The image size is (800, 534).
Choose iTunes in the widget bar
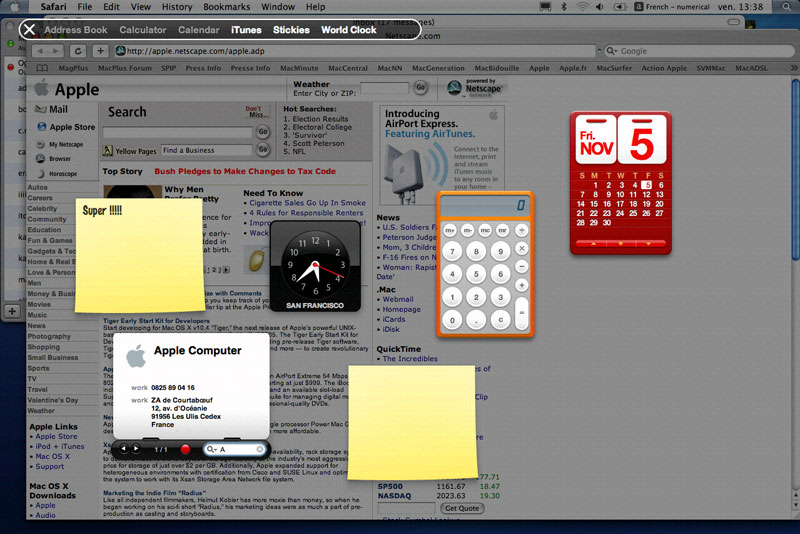pyautogui.click(x=246, y=30)
